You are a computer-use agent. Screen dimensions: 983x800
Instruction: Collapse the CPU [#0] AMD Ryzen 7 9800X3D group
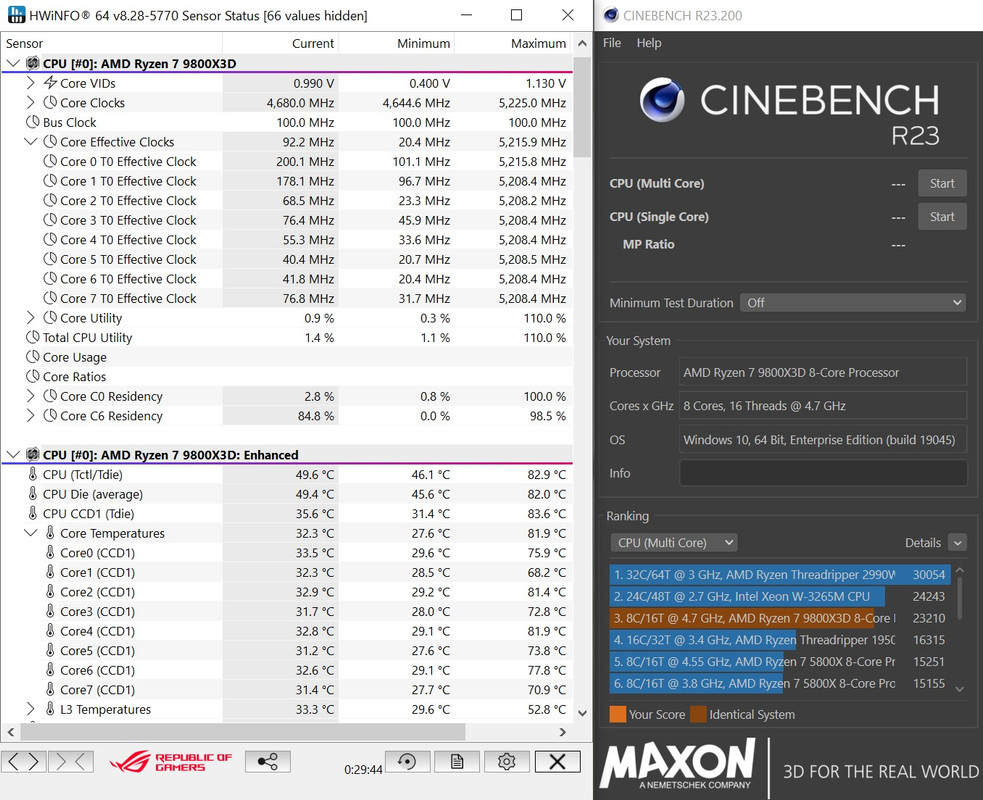[x=13, y=63]
